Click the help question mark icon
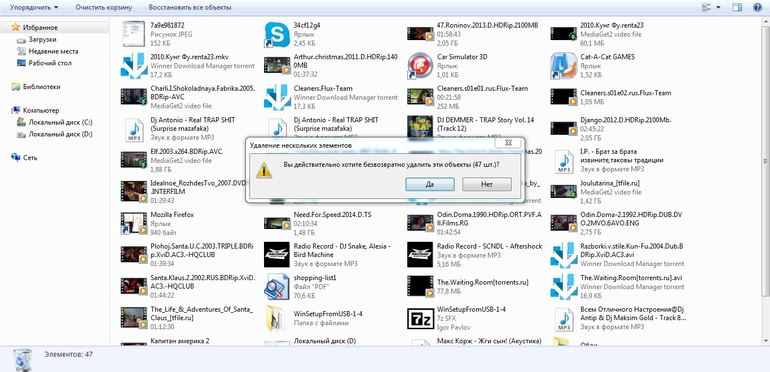The height and width of the screenshot is (372, 770). (x=757, y=7)
